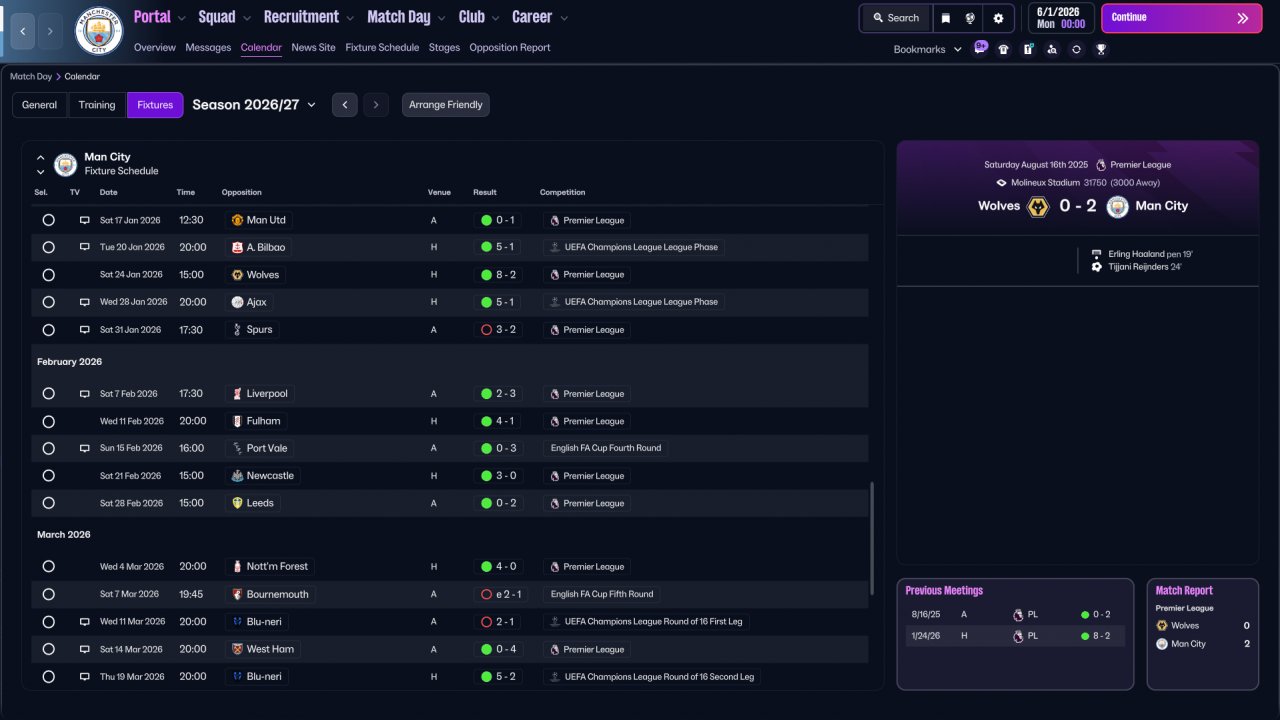Click the shirt icon in bookmarks bar
This screenshot has width=1280, height=720.
[x=1004, y=49]
